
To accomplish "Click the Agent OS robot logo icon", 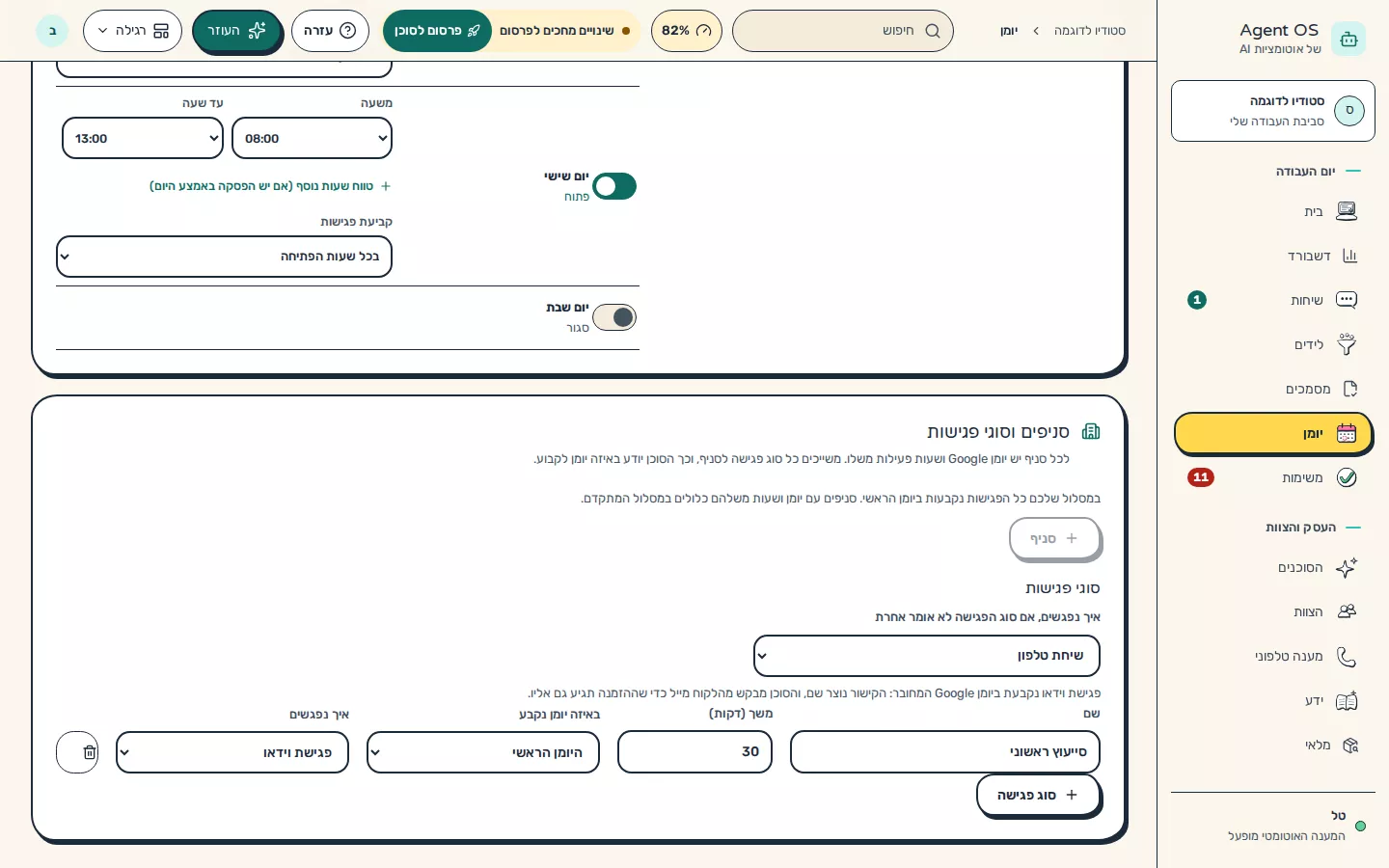I will [x=1348, y=39].
